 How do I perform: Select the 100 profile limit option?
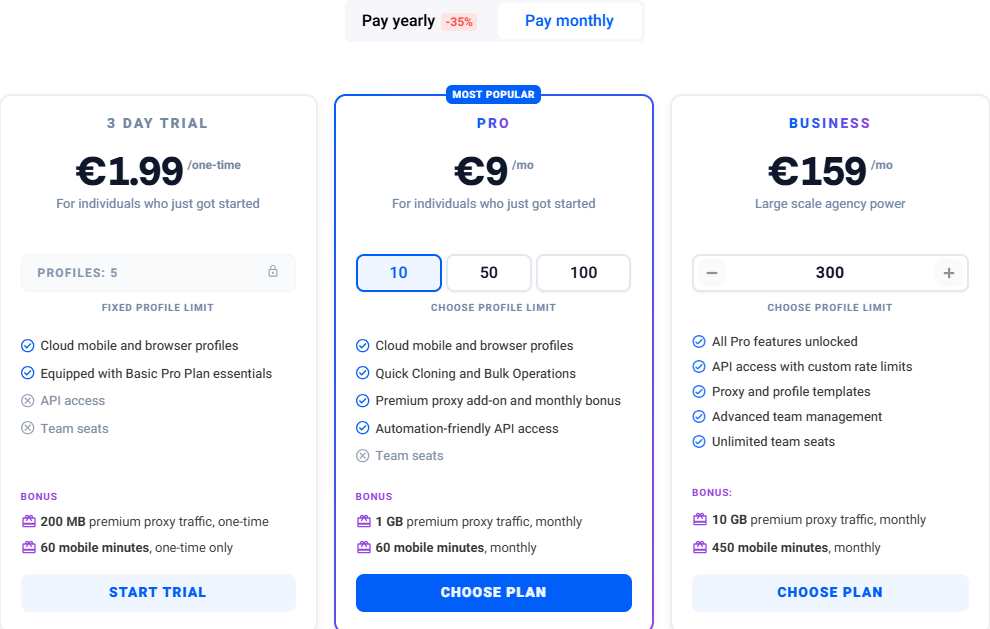[x=583, y=272]
